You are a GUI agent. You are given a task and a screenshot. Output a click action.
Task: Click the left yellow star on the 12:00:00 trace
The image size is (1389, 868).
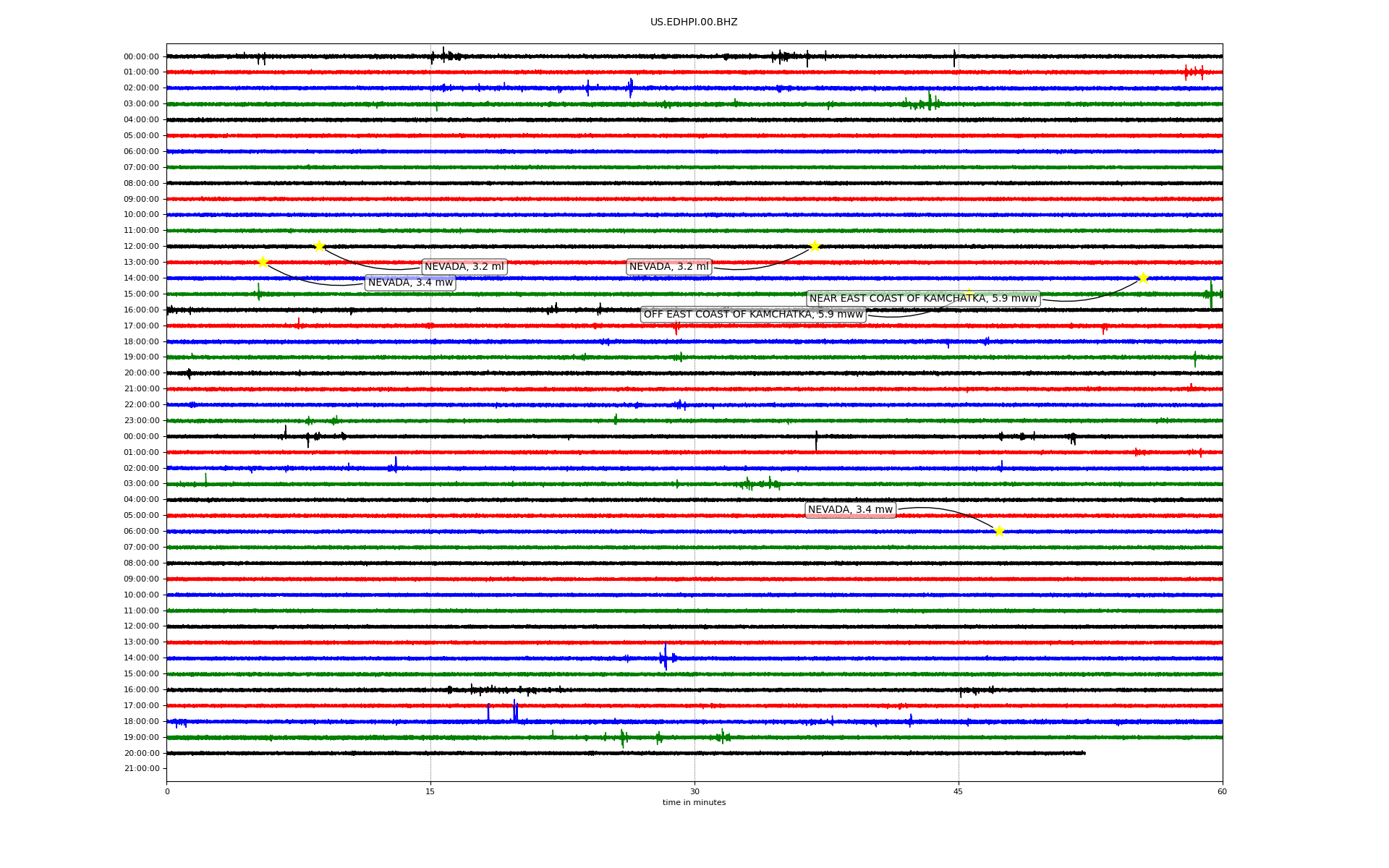pyautogui.click(x=319, y=246)
